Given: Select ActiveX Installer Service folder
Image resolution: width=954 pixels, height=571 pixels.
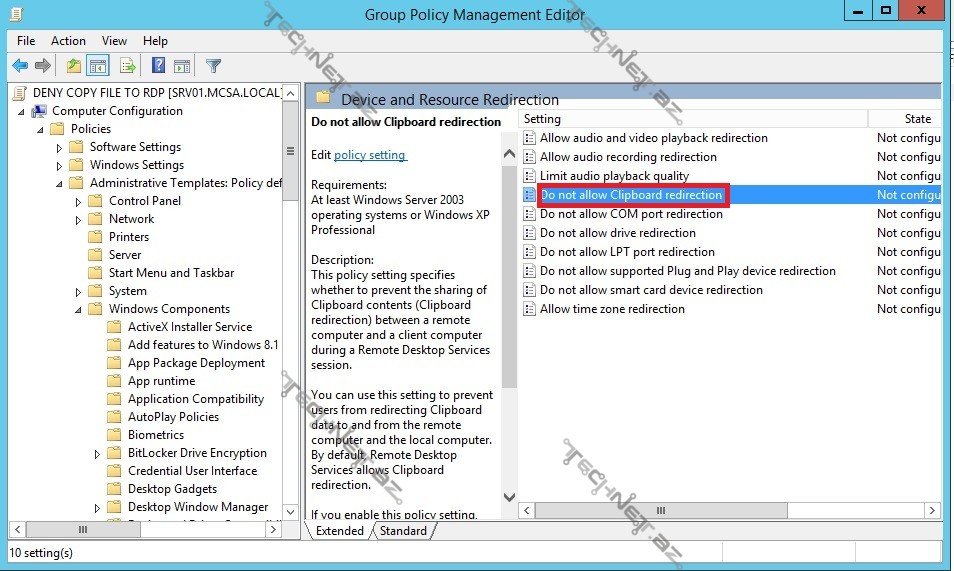Looking at the screenshot, I should coord(190,327).
